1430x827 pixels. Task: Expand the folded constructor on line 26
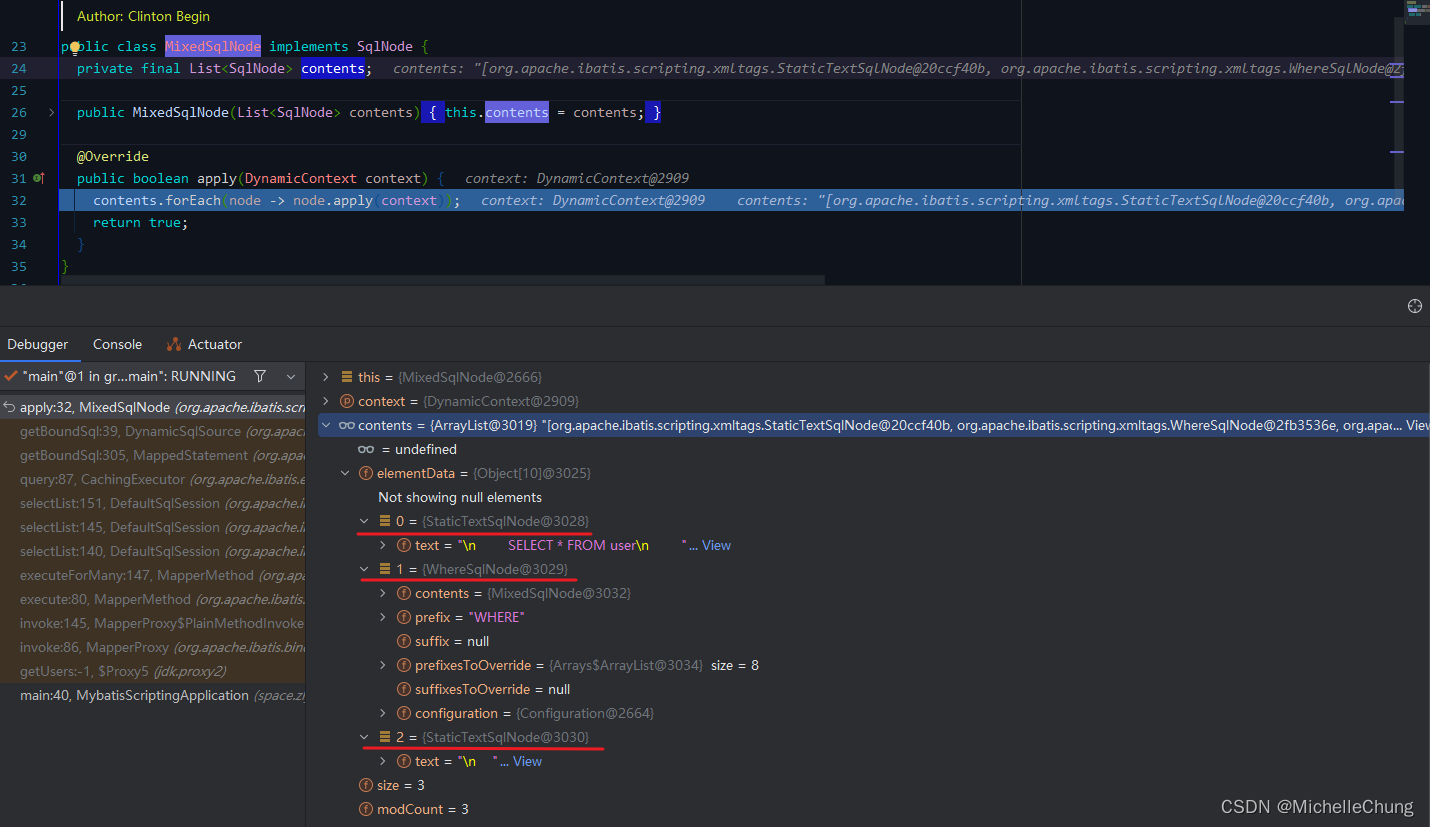[51, 112]
